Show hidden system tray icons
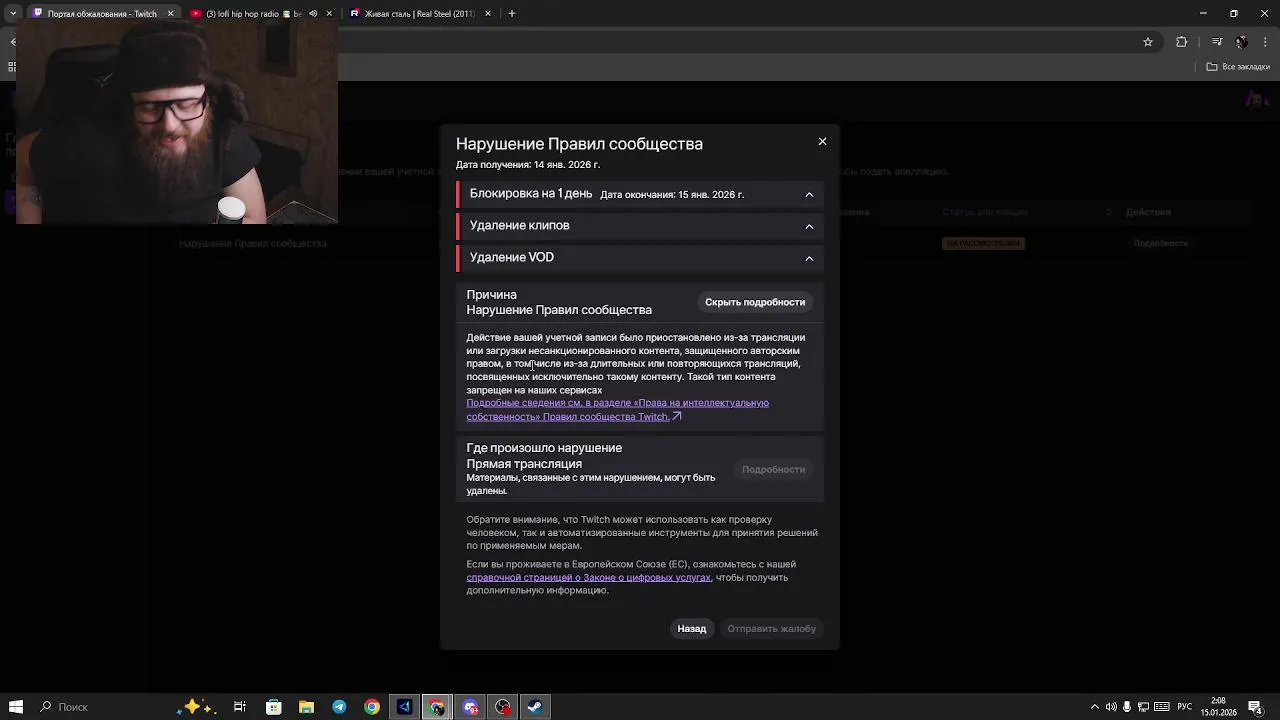This screenshot has height=720, width=1280. [1094, 707]
